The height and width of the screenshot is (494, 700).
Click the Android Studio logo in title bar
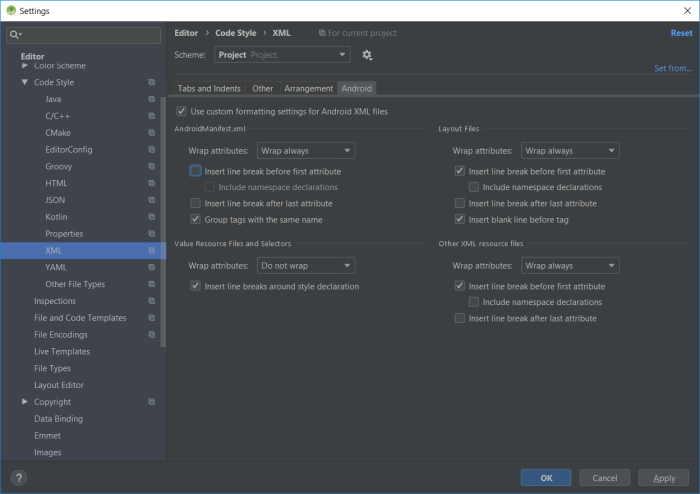tap(11, 11)
